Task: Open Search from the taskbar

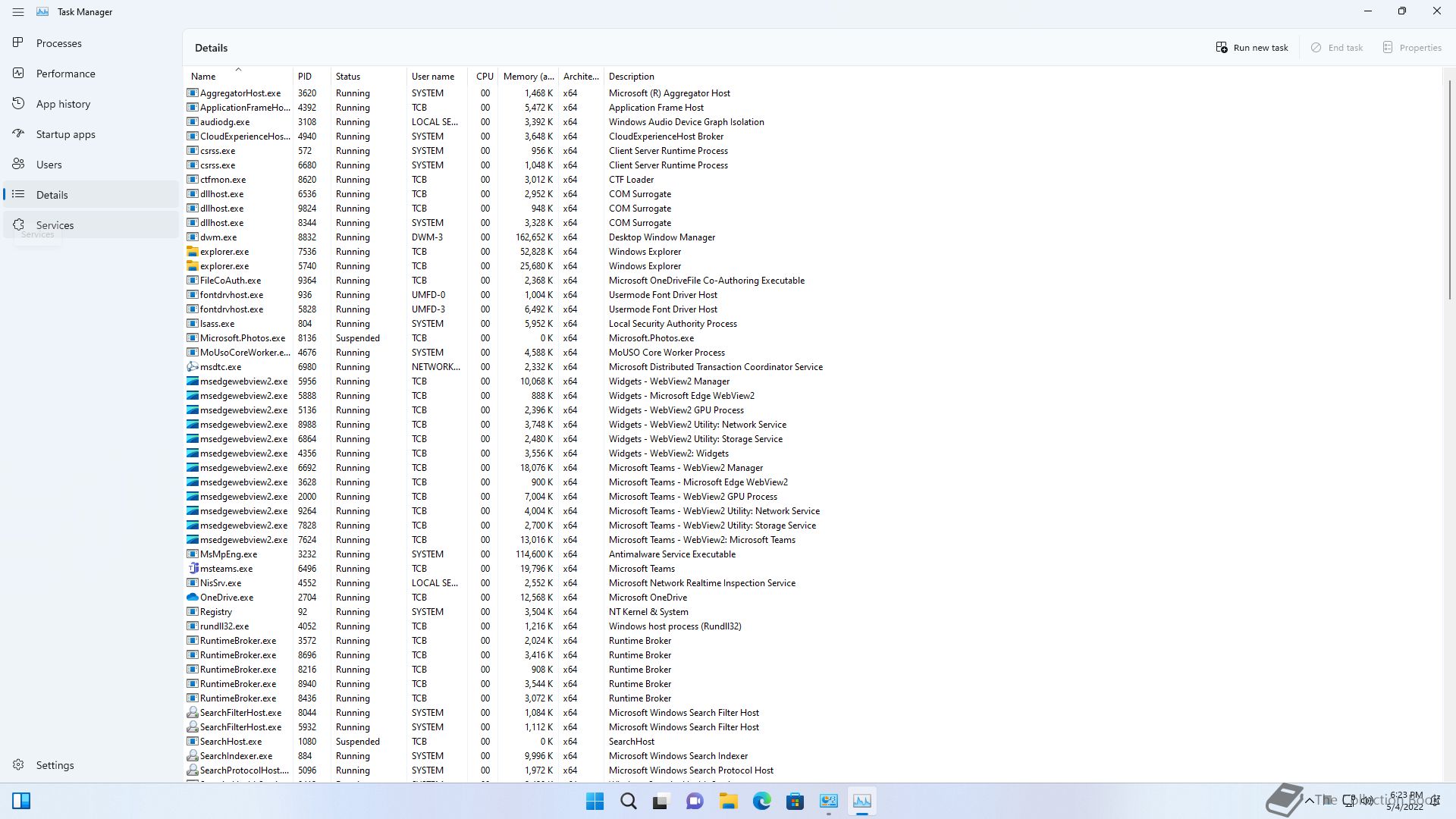Action: (x=629, y=801)
